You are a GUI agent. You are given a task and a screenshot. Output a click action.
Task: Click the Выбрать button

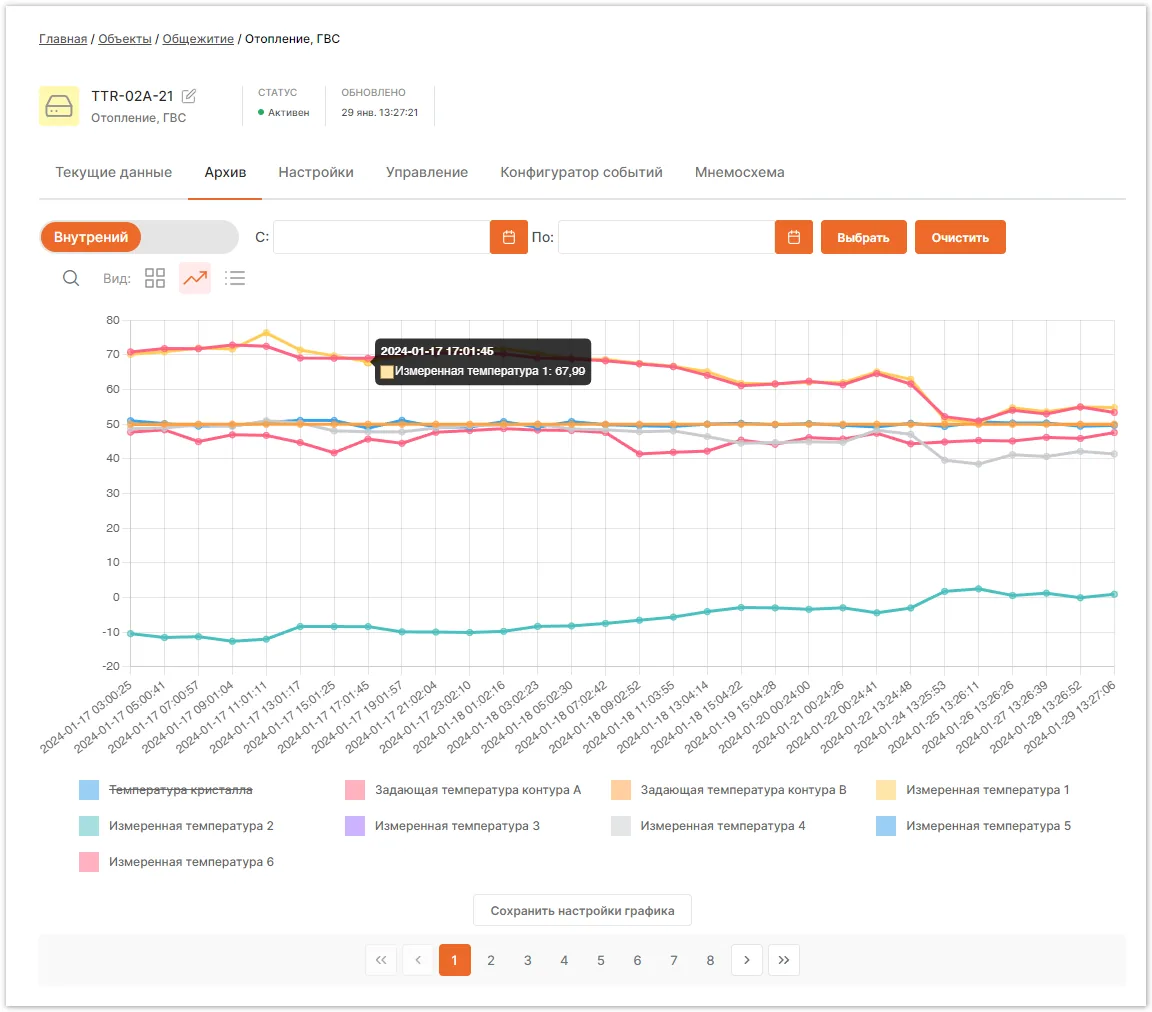click(x=863, y=237)
